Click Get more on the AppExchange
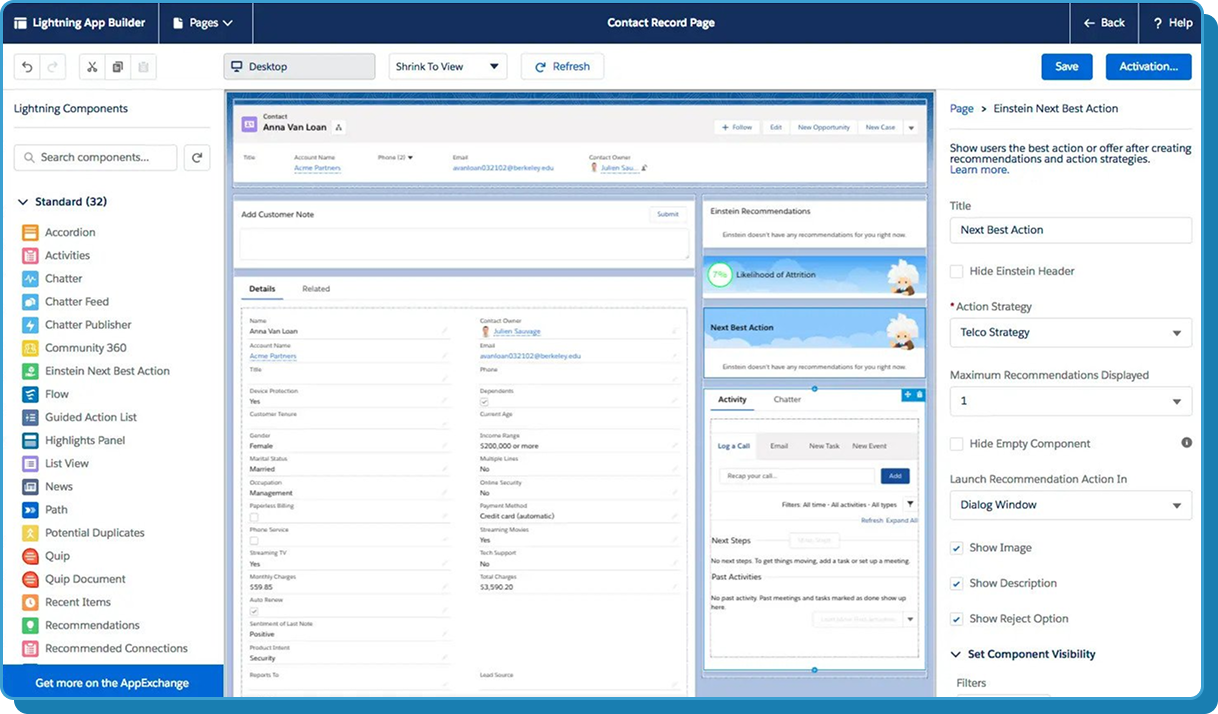1218x714 pixels. pos(112,683)
